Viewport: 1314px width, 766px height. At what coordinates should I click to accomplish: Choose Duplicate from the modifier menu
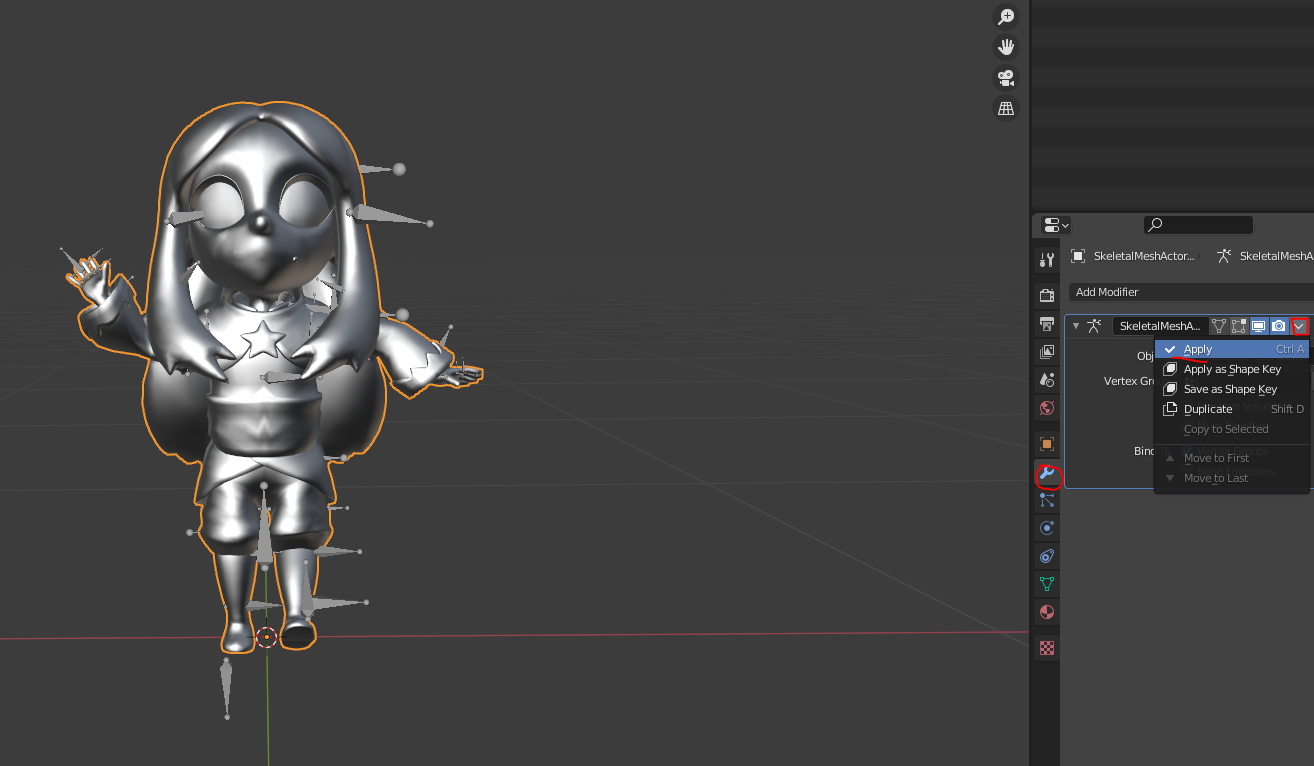[1232, 409]
